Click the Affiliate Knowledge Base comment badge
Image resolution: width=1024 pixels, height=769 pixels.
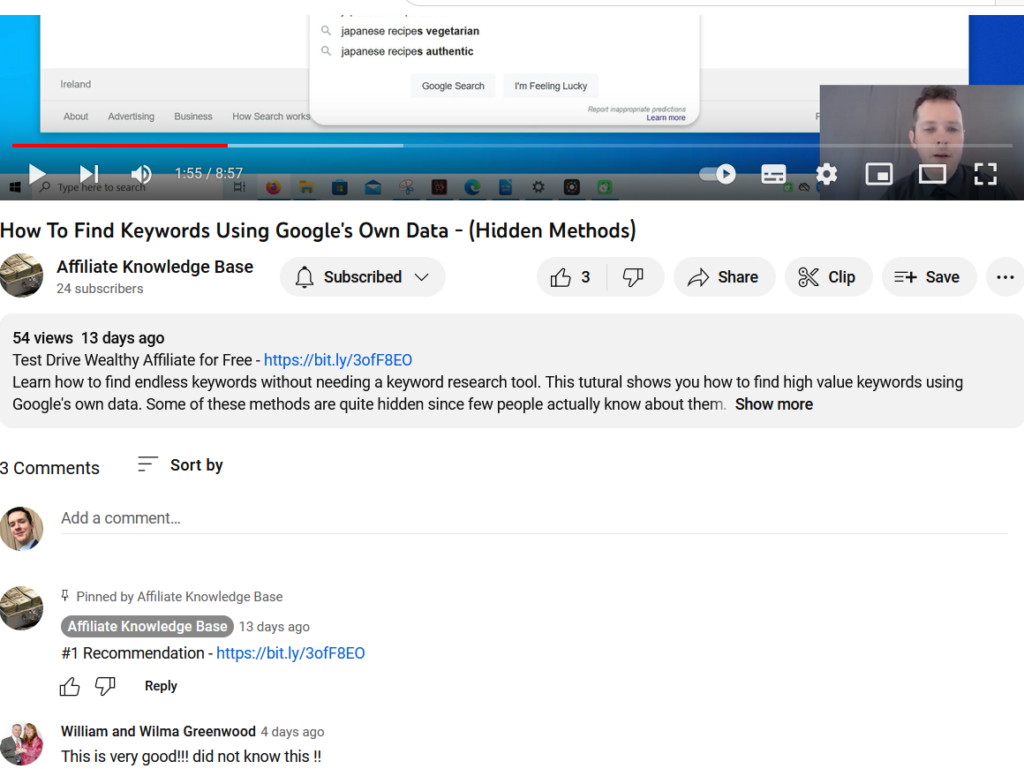click(x=147, y=627)
